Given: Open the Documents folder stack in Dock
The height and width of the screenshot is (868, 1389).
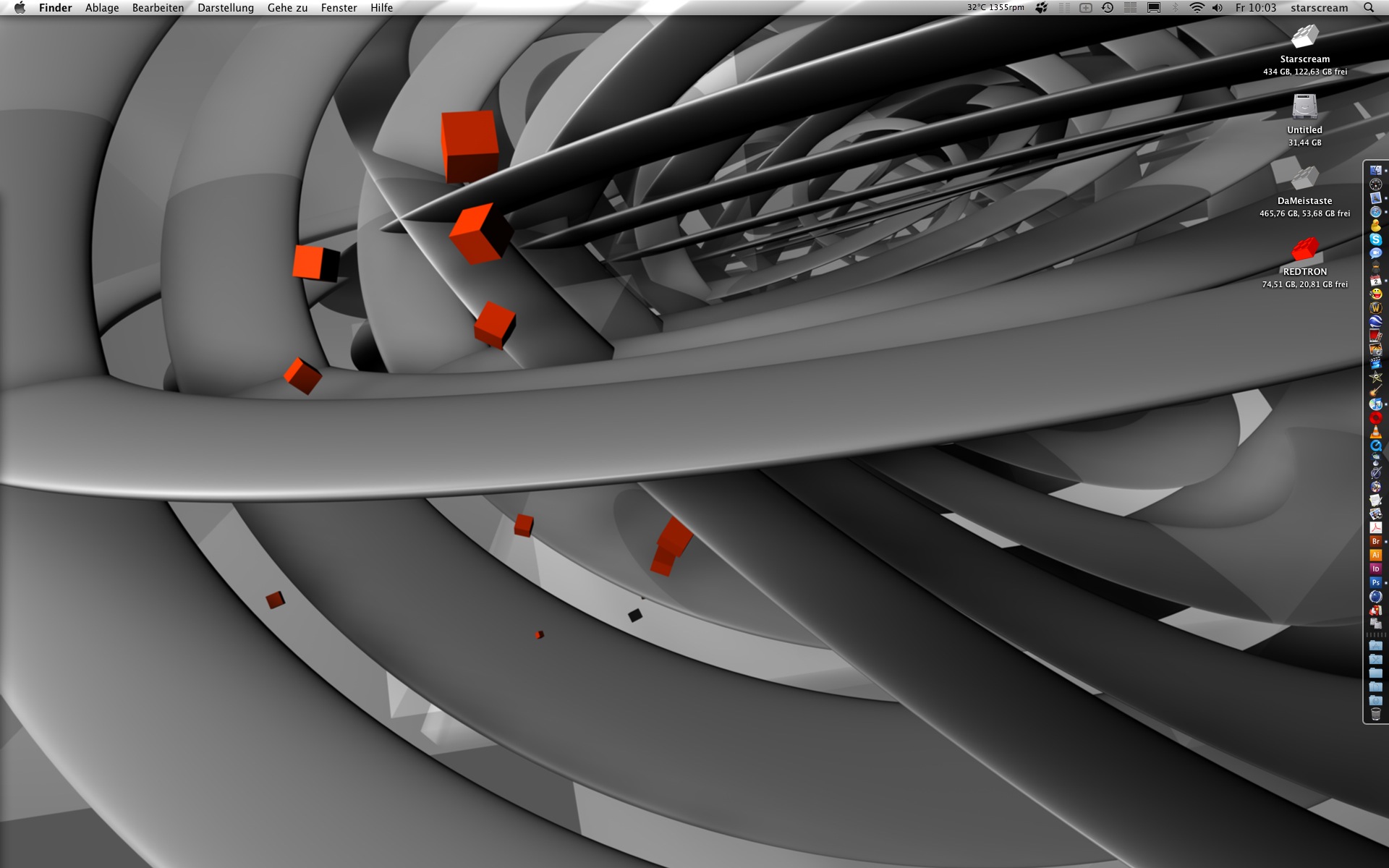Looking at the screenshot, I should pos(1376,686).
